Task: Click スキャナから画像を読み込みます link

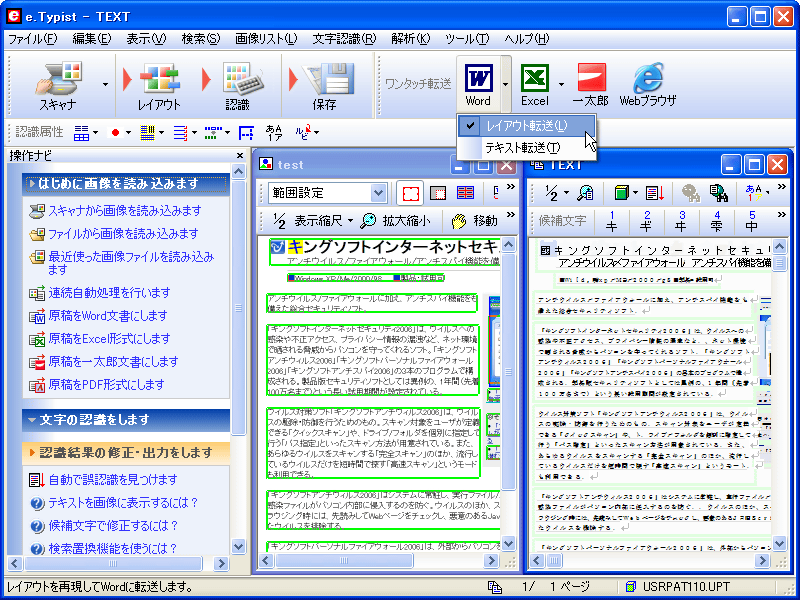Action: (124, 211)
